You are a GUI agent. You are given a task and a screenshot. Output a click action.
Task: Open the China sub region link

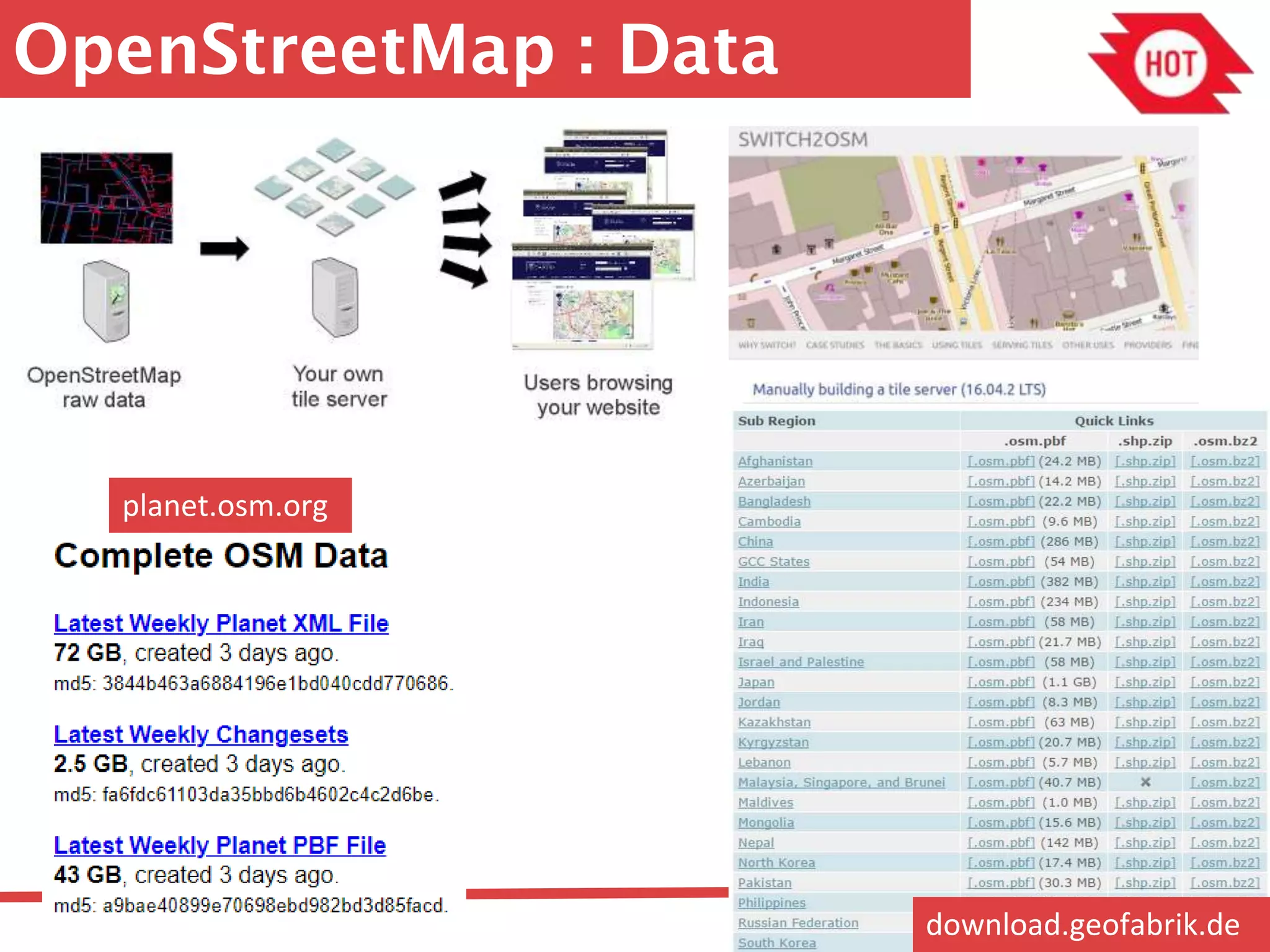click(755, 541)
